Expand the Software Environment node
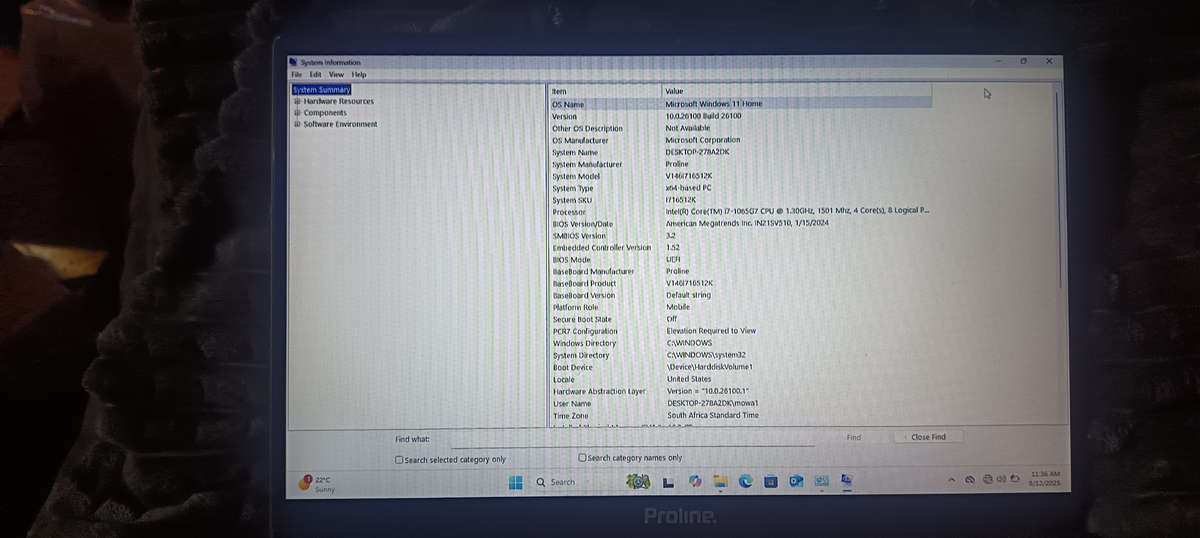Viewport: 1200px width, 538px height. pyautogui.click(x=297, y=124)
